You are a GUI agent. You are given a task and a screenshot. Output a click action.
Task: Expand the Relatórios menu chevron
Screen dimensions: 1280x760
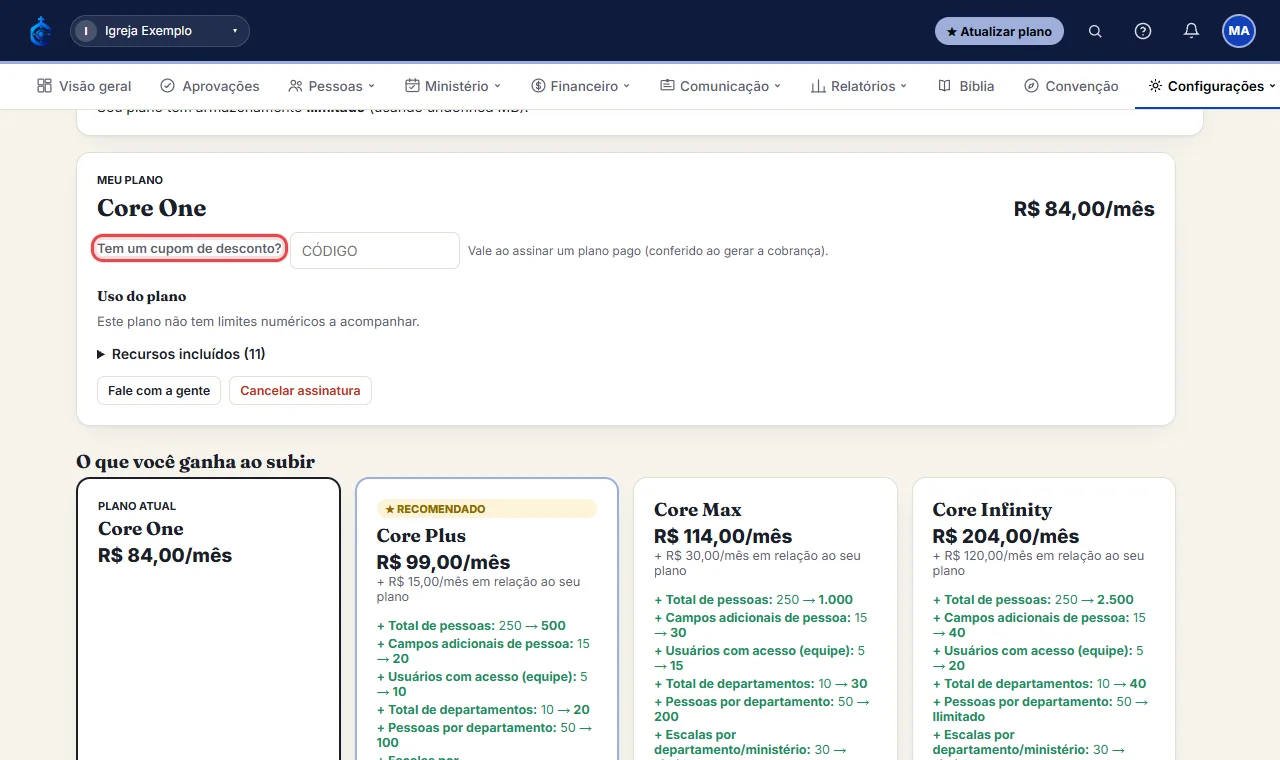904,86
